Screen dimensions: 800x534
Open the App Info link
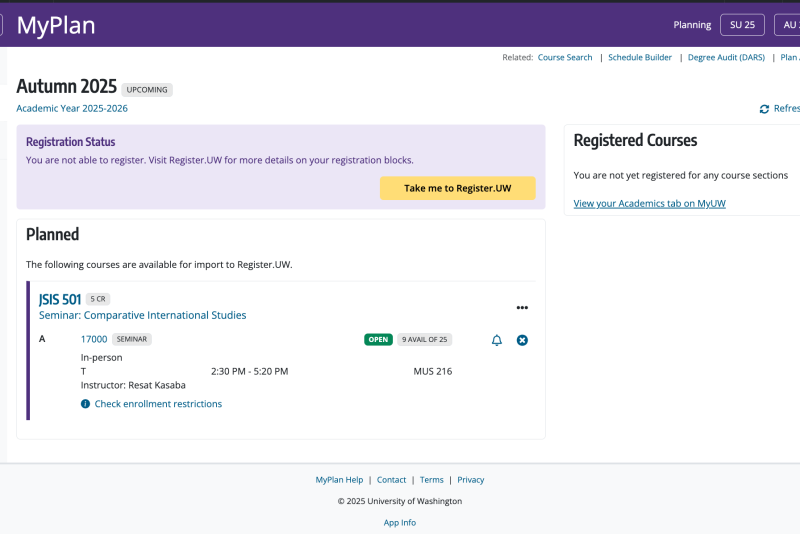tap(399, 523)
